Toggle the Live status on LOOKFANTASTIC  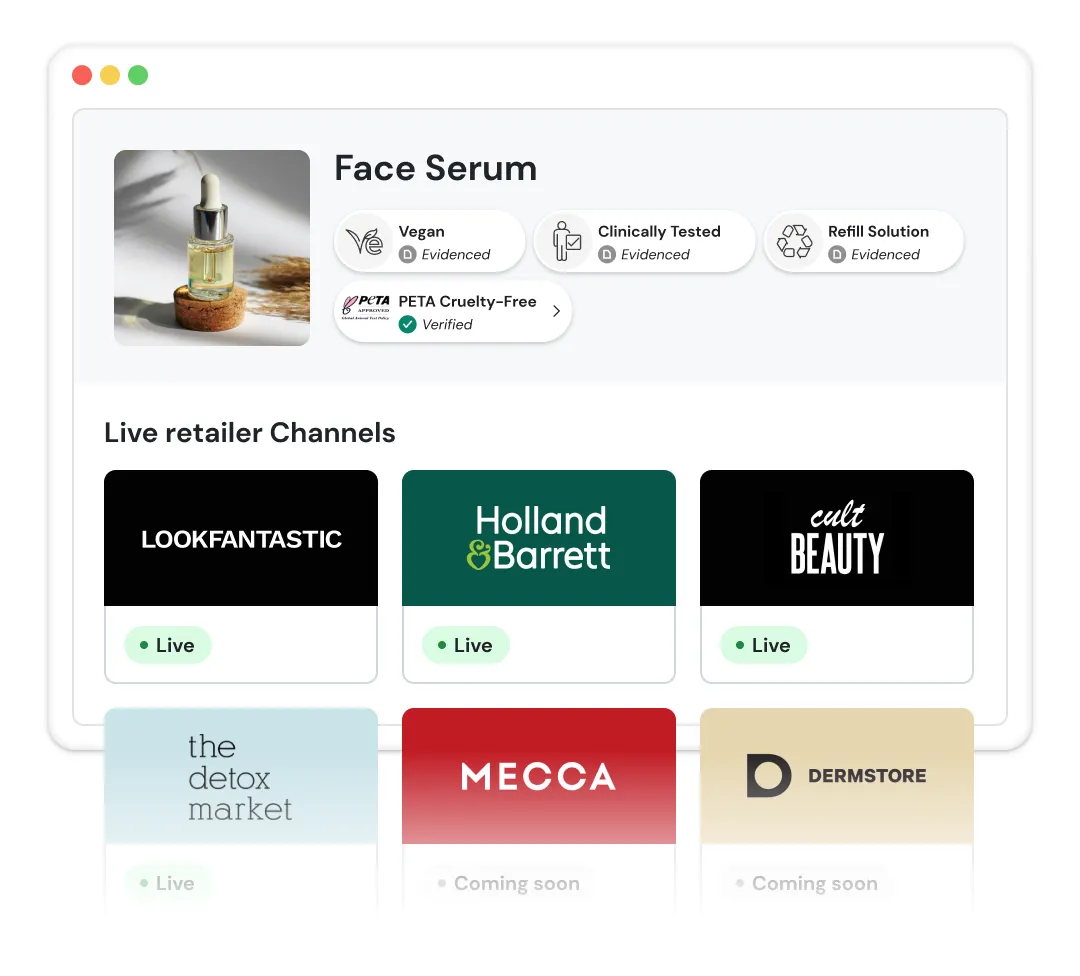coord(167,645)
